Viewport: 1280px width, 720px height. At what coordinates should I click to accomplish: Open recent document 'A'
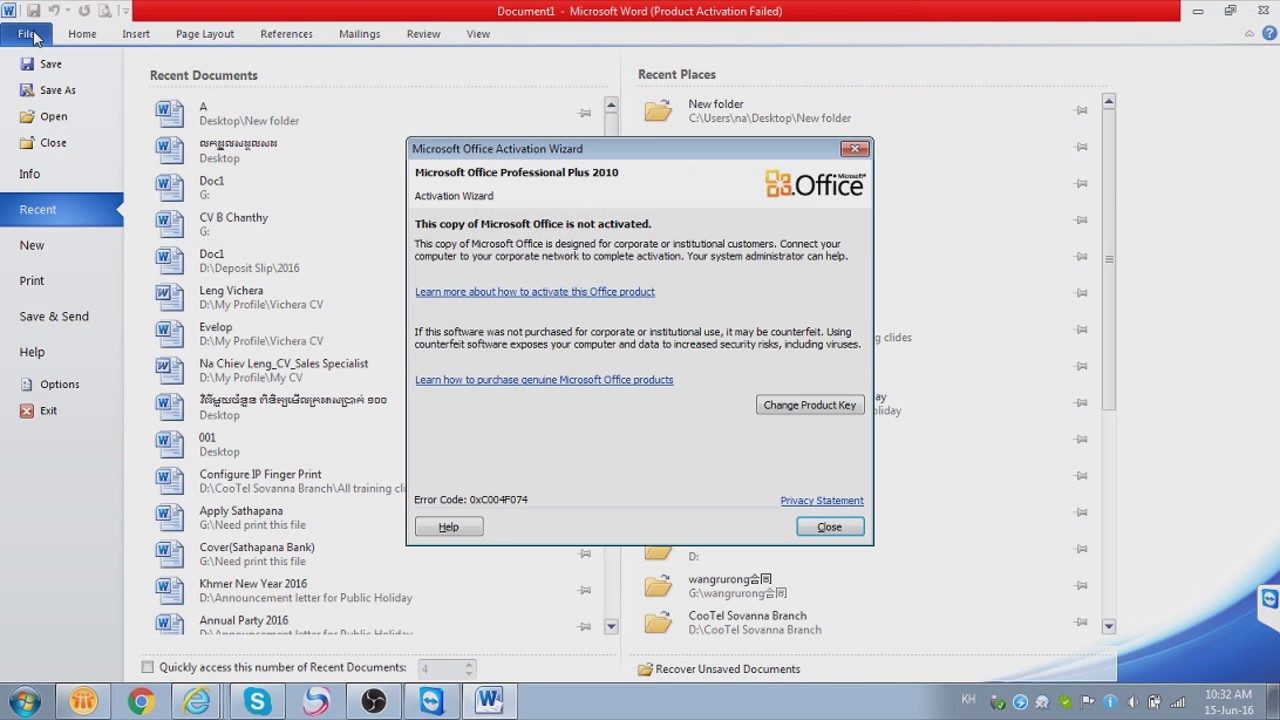click(x=376, y=113)
